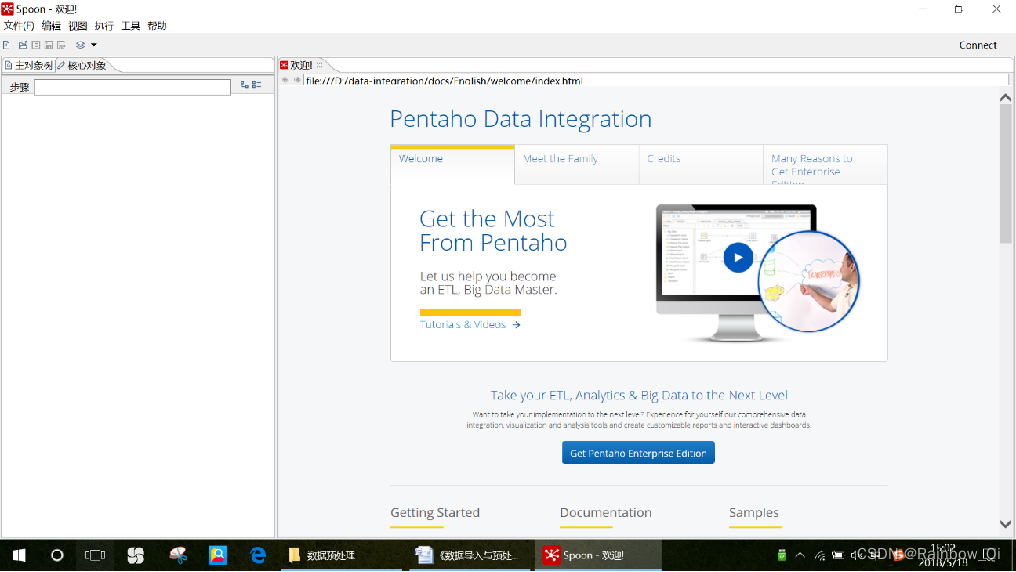Click the Samples heading
The width and height of the screenshot is (1016, 572).
(754, 512)
